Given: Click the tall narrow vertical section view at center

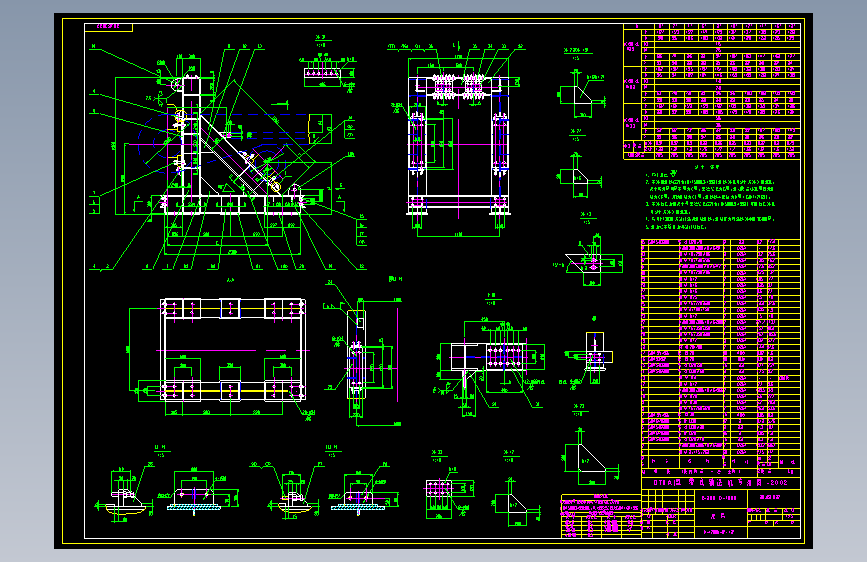Looking at the screenshot, I should 357,354.
